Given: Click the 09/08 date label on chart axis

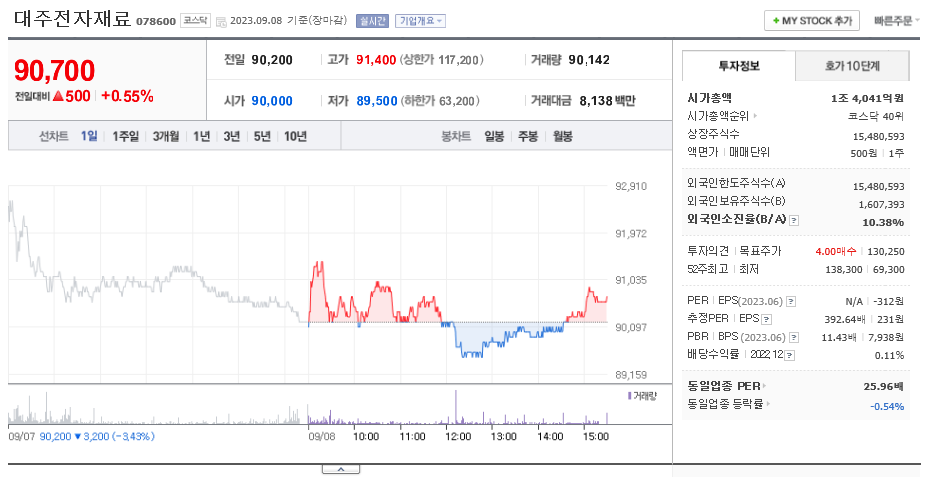Looking at the screenshot, I should tap(321, 436).
